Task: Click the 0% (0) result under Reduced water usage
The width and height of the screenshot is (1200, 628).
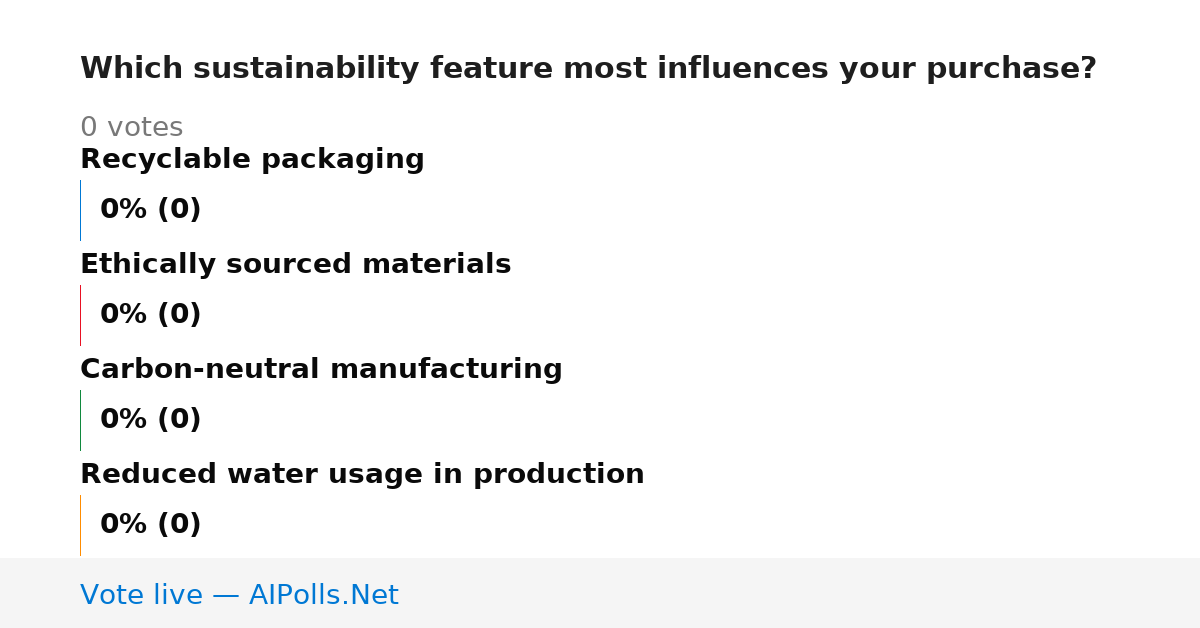Action: point(151,525)
